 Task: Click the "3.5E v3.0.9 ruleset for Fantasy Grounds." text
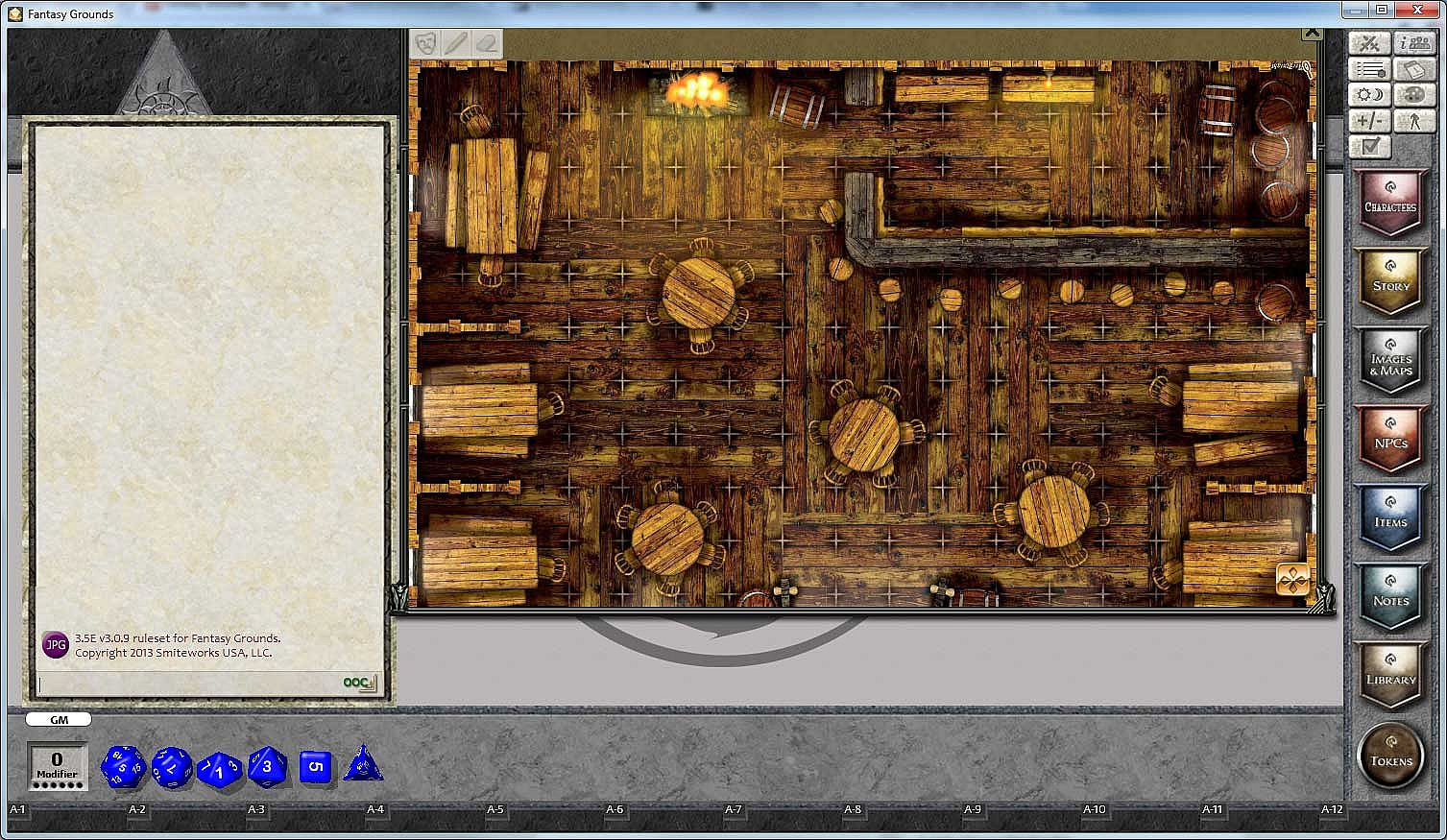(178, 638)
